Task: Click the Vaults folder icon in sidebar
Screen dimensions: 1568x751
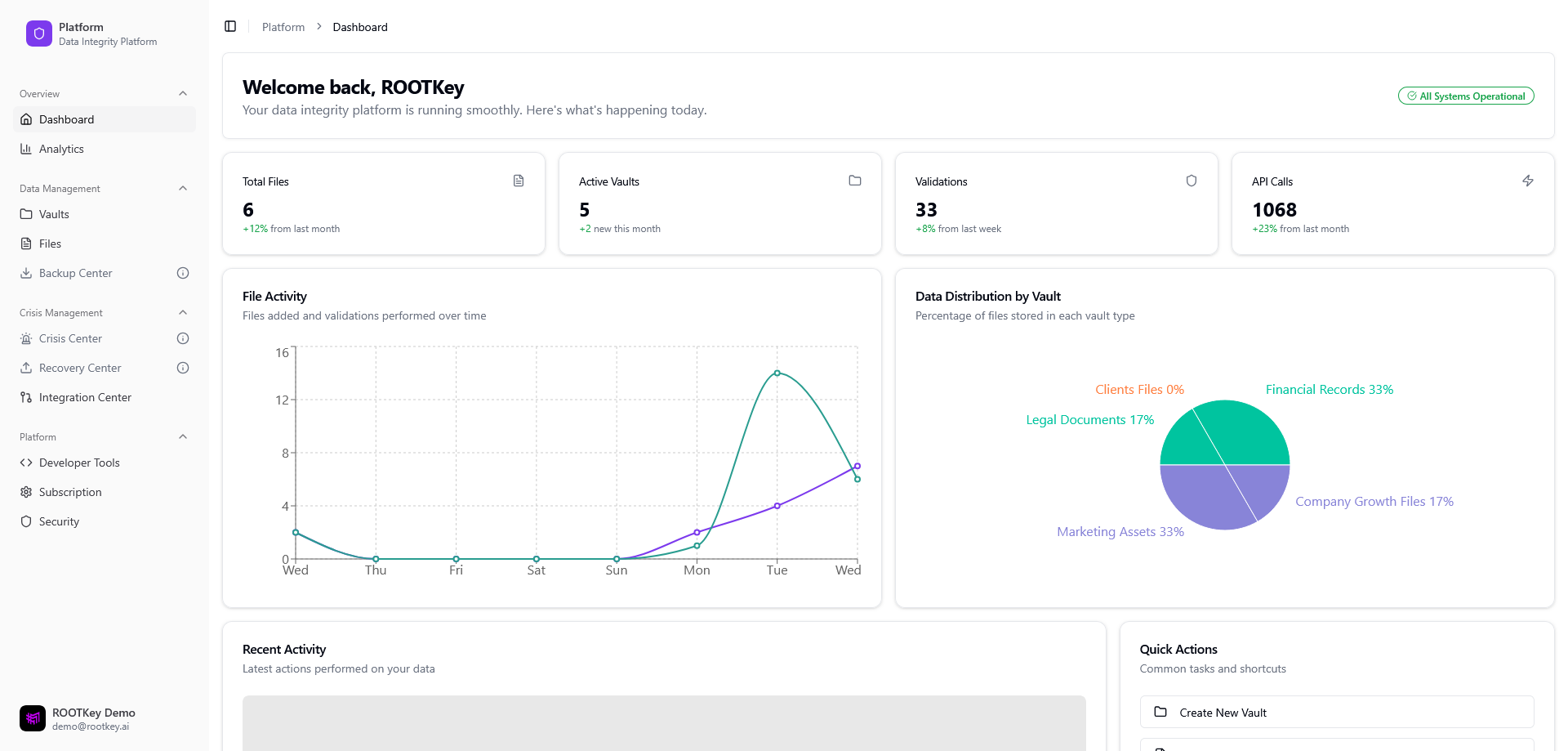Action: 26,214
